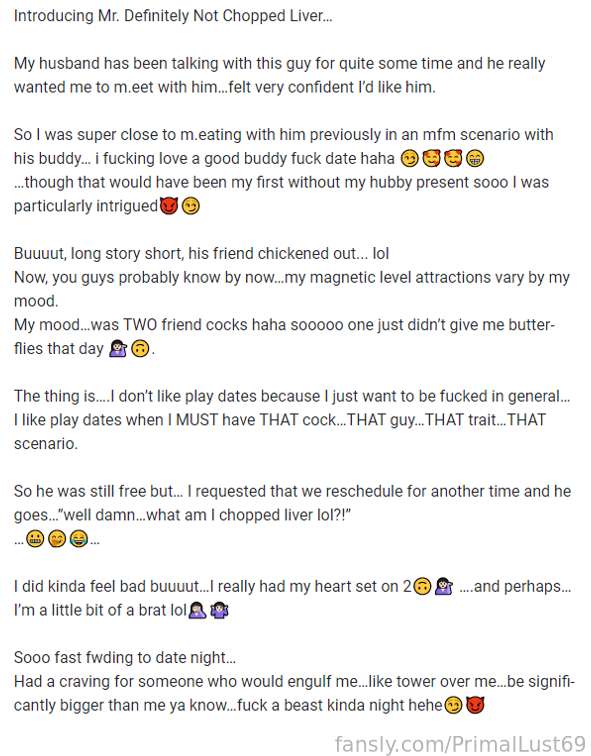Click the shrugging person emoji after "flies that day"

tap(118, 349)
